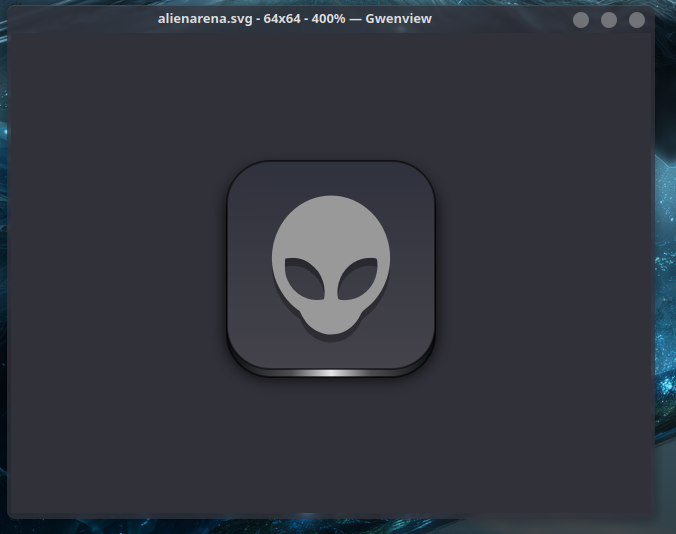
Task: Click the word Gwenview in the title bar
Action: [x=399, y=19]
